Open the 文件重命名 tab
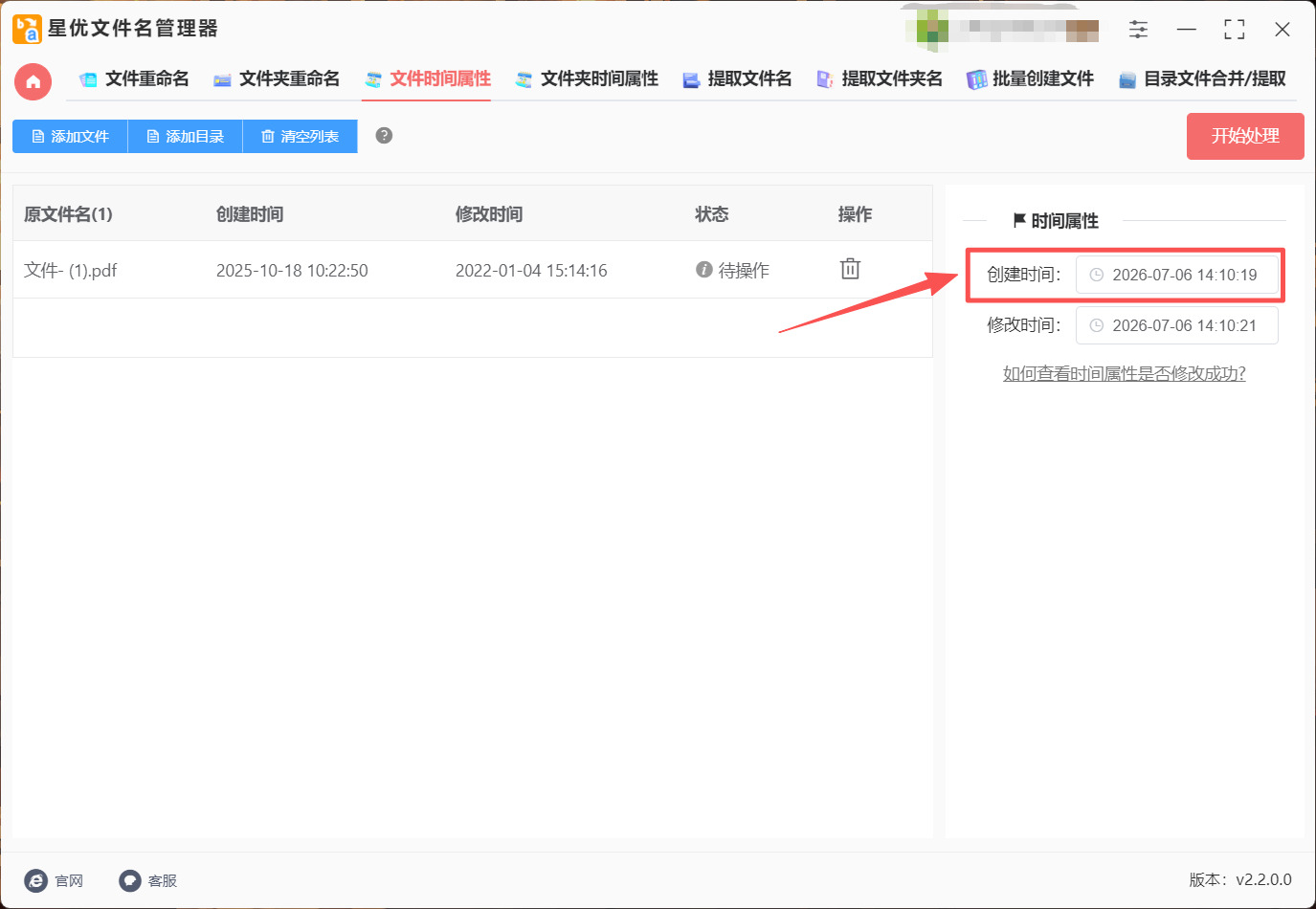This screenshot has width=1316, height=909. click(x=135, y=79)
